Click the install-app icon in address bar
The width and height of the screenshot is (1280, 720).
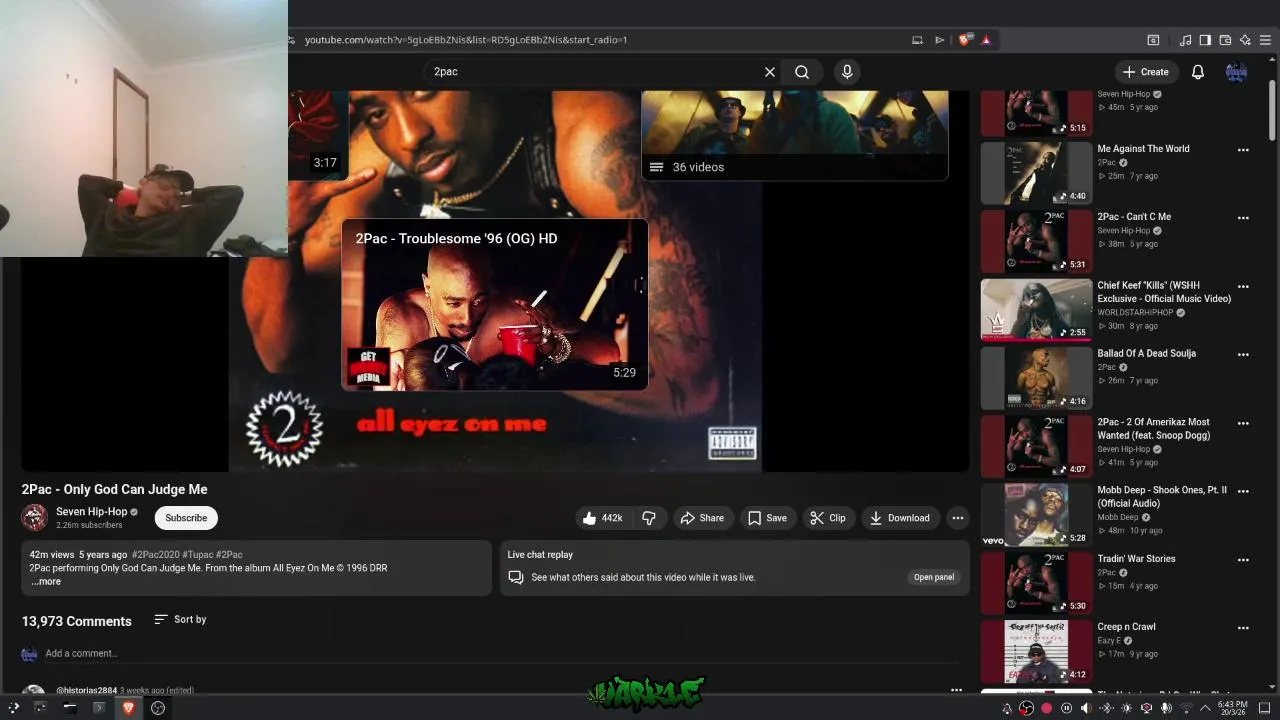click(x=917, y=40)
